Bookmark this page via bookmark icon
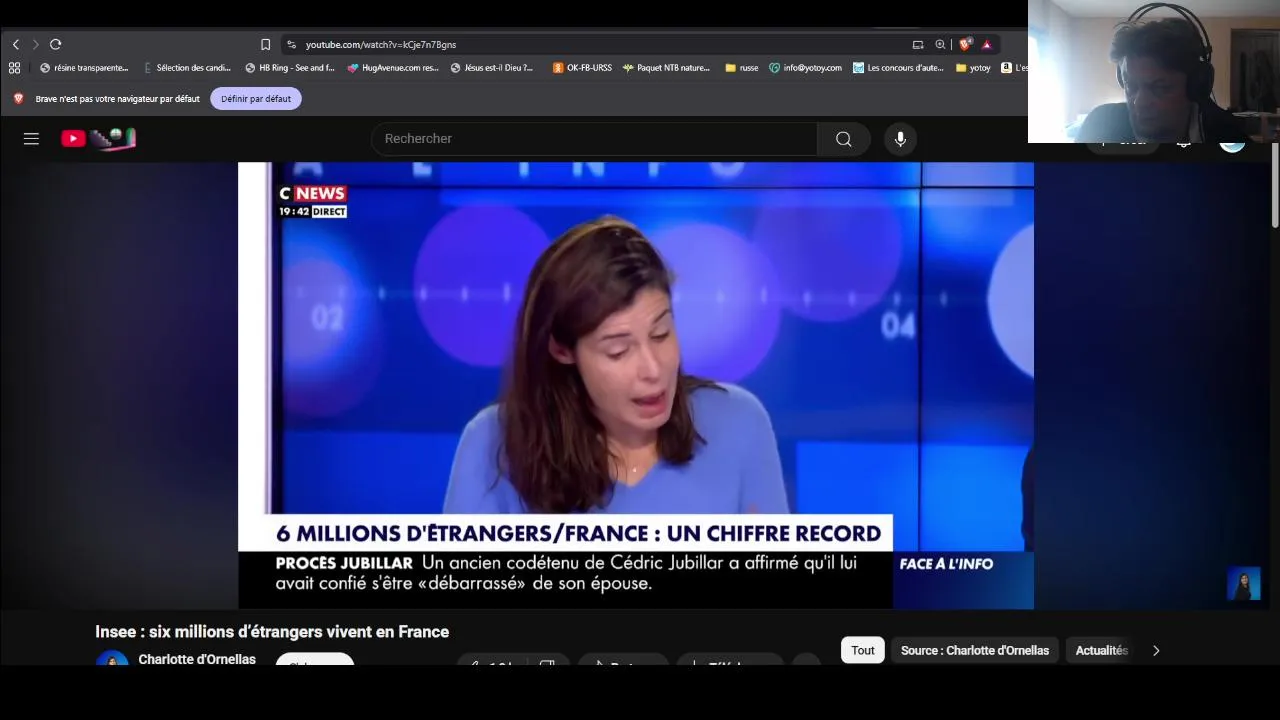Screen dimensions: 1280x720 pos(265,44)
